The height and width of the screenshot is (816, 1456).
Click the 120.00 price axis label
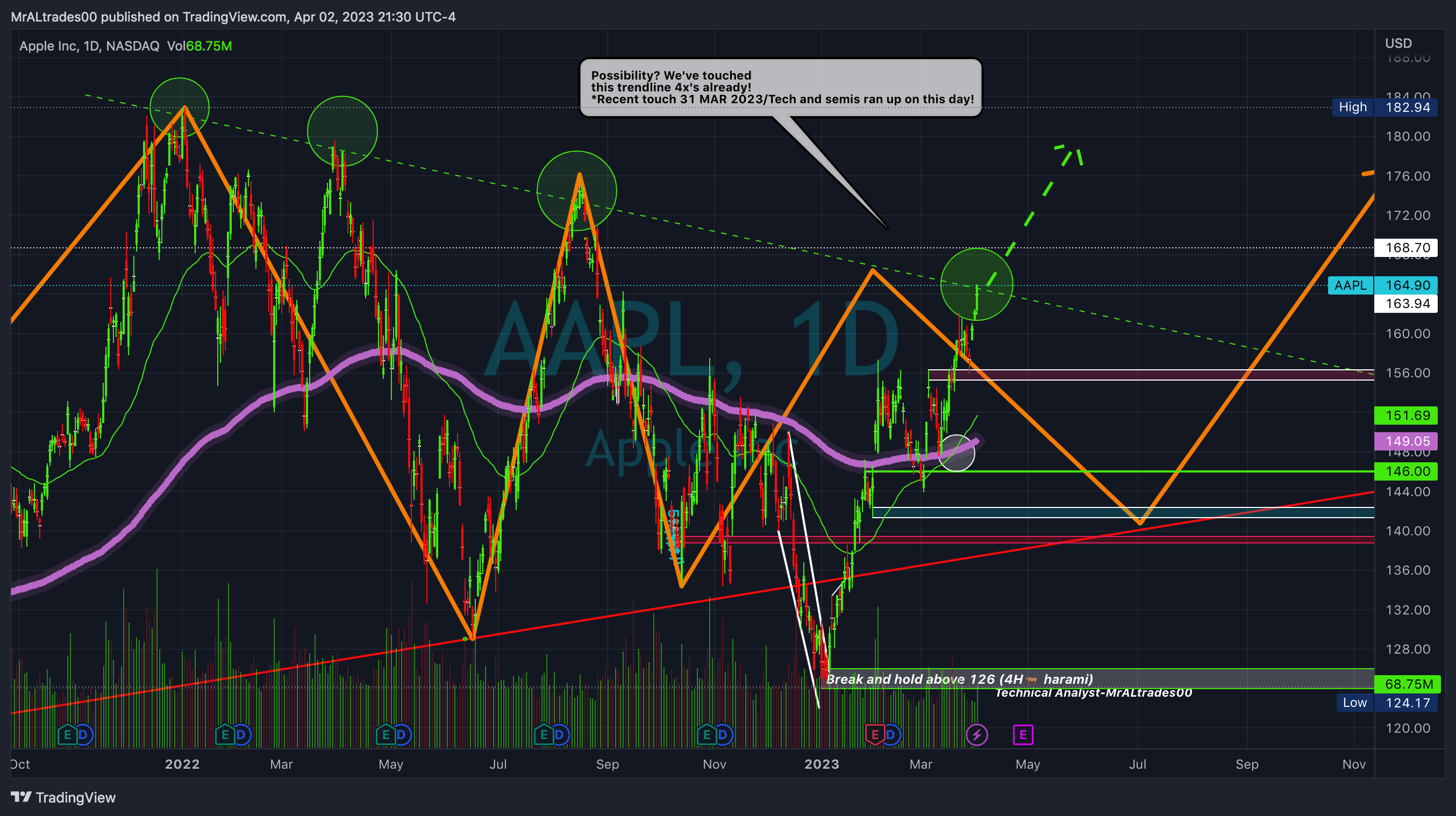pos(1408,728)
